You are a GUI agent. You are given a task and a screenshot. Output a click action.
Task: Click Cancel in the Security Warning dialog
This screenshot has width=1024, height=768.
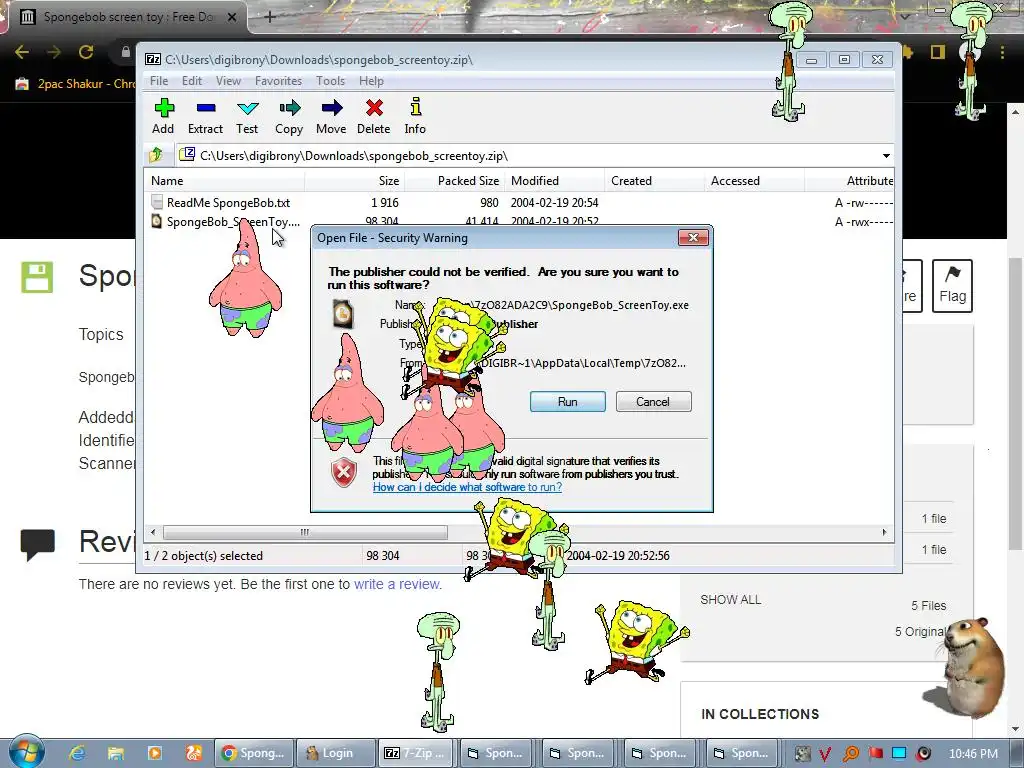(x=653, y=402)
